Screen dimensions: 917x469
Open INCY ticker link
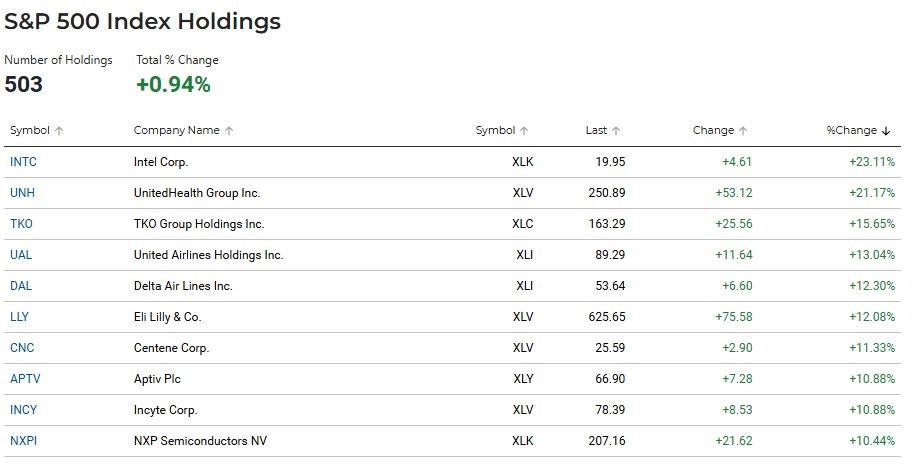pos(23,410)
